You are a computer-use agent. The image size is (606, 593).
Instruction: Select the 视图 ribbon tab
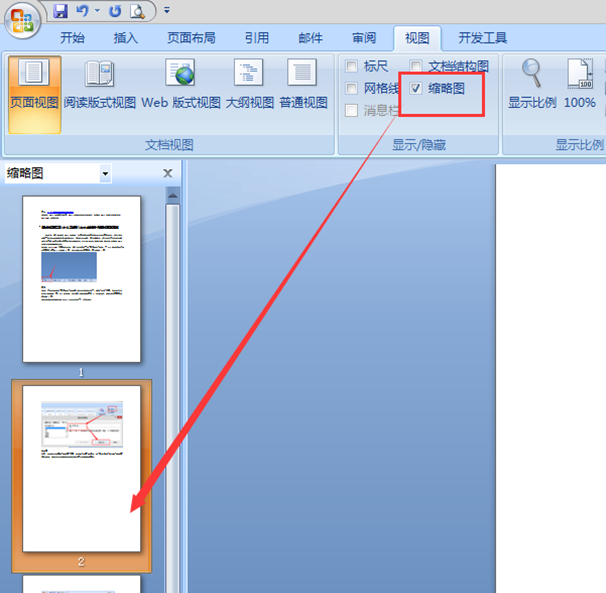(x=417, y=38)
